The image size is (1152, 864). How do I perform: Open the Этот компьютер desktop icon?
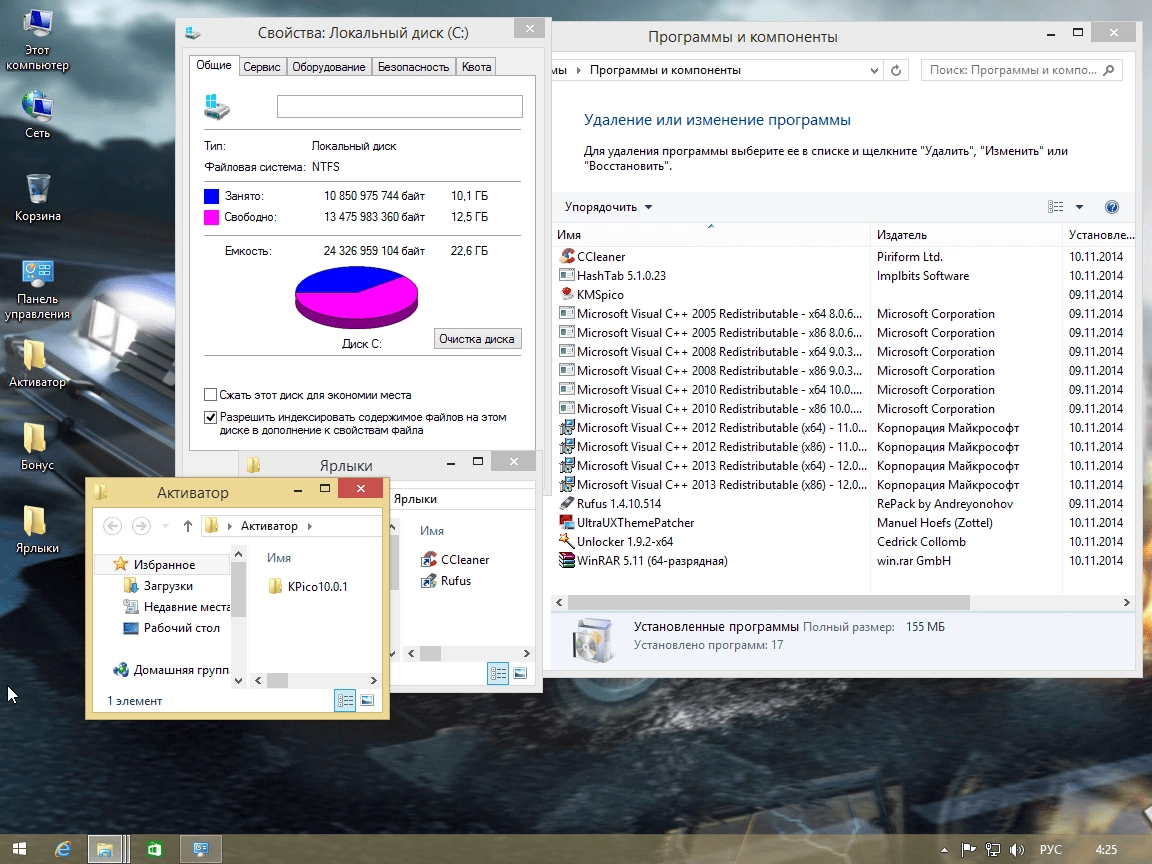pos(37,41)
